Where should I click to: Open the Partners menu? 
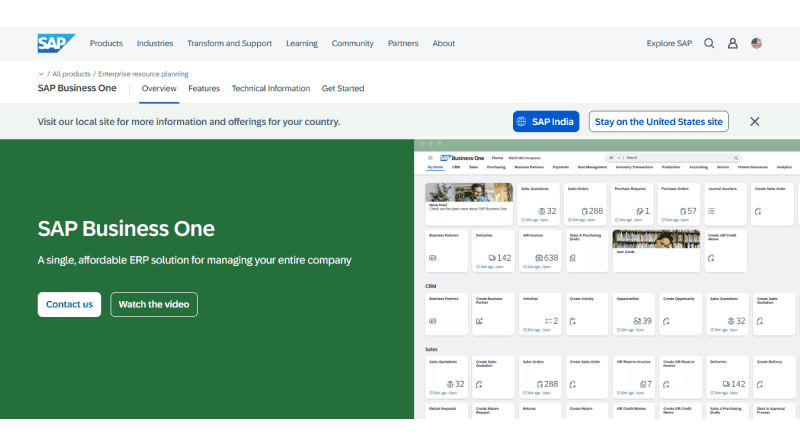(x=403, y=43)
